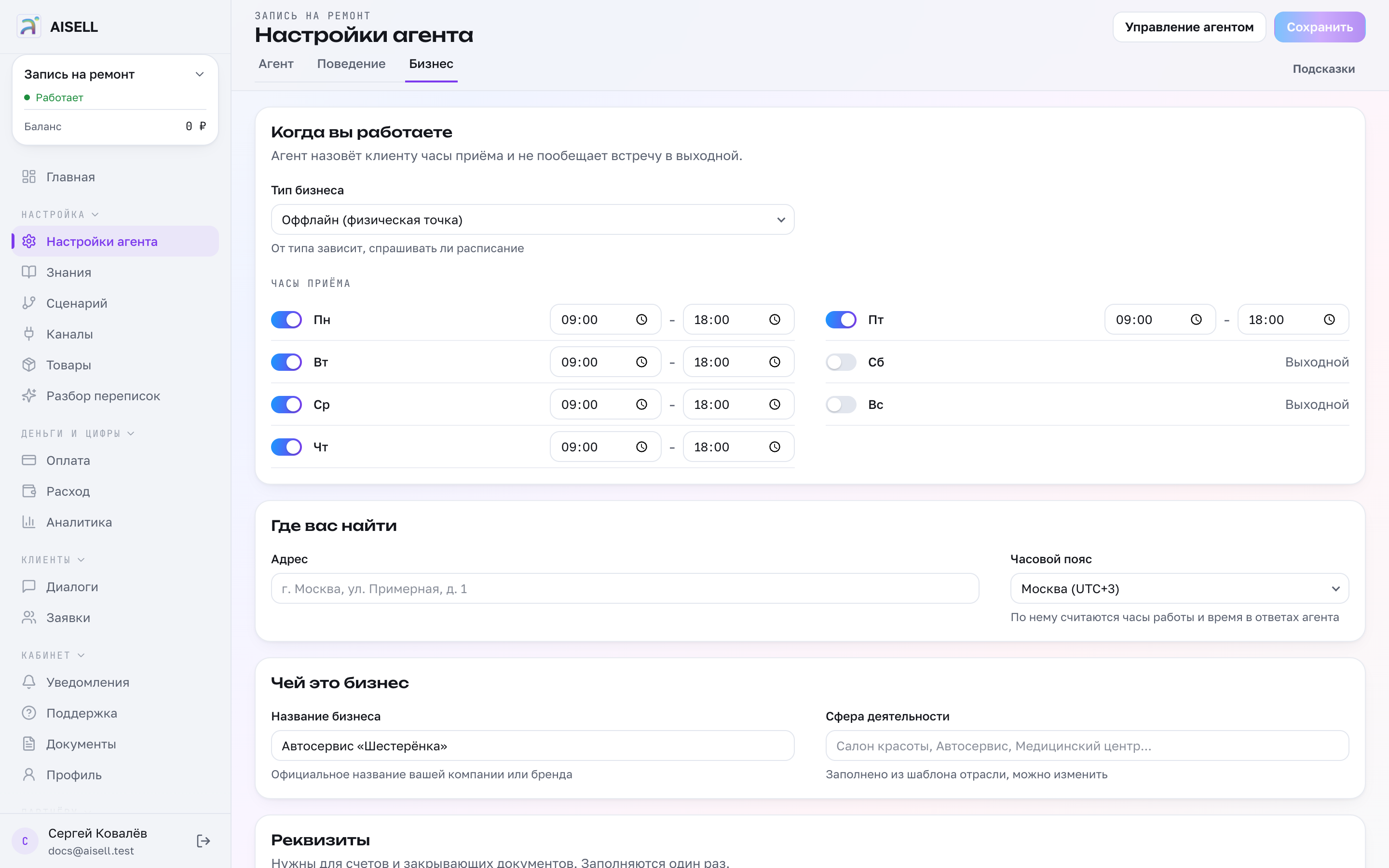Click the Оплата card icon
This screenshot has height=868, width=1389.
click(x=29, y=461)
